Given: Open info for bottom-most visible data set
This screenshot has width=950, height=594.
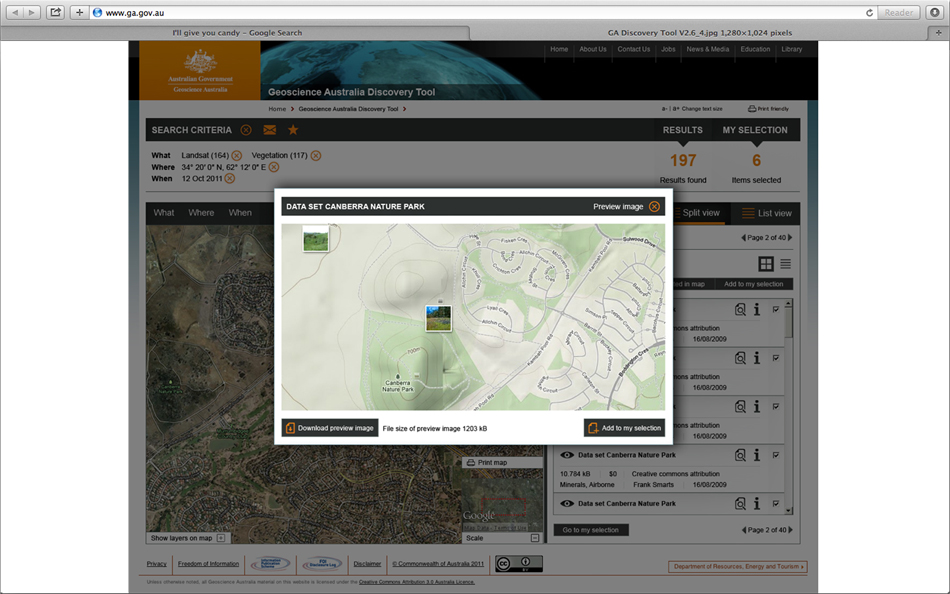Looking at the screenshot, I should pyautogui.click(x=757, y=504).
